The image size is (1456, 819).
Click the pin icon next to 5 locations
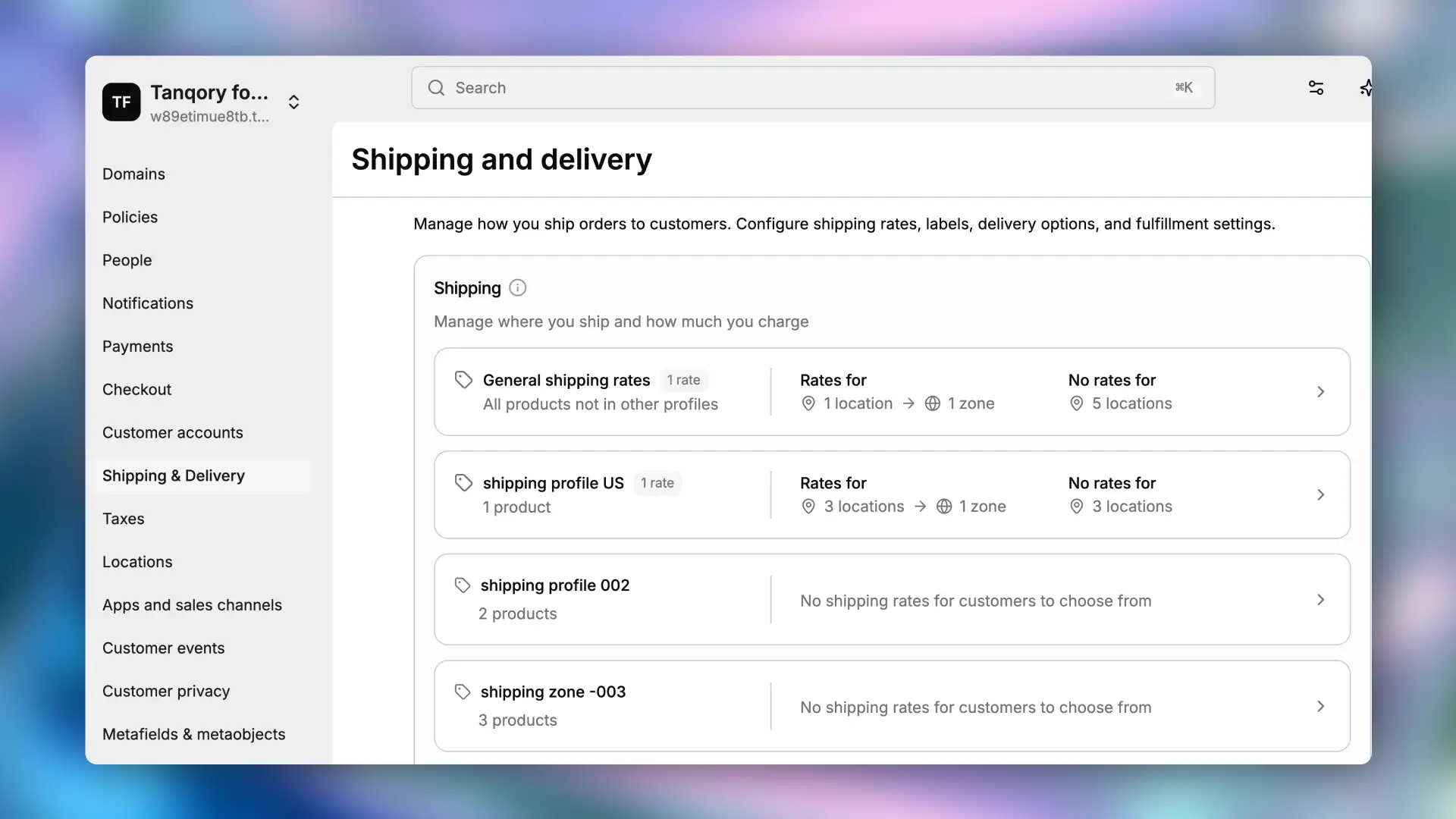[x=1076, y=403]
